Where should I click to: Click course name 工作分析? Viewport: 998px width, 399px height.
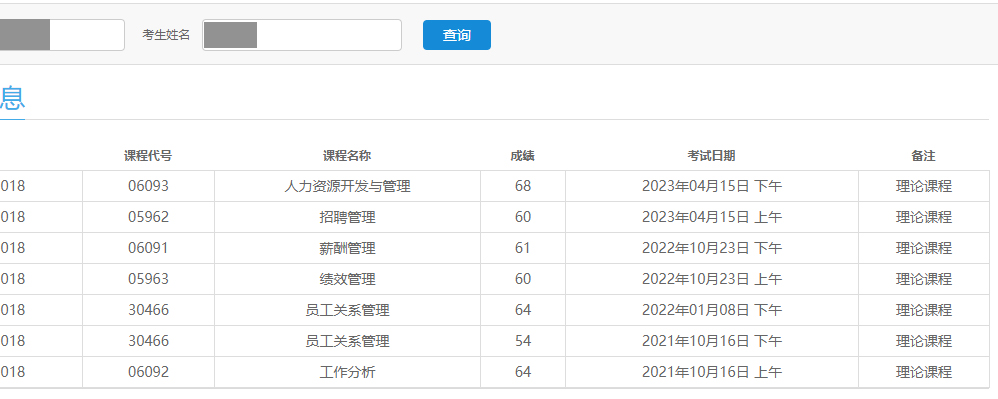[348, 372]
